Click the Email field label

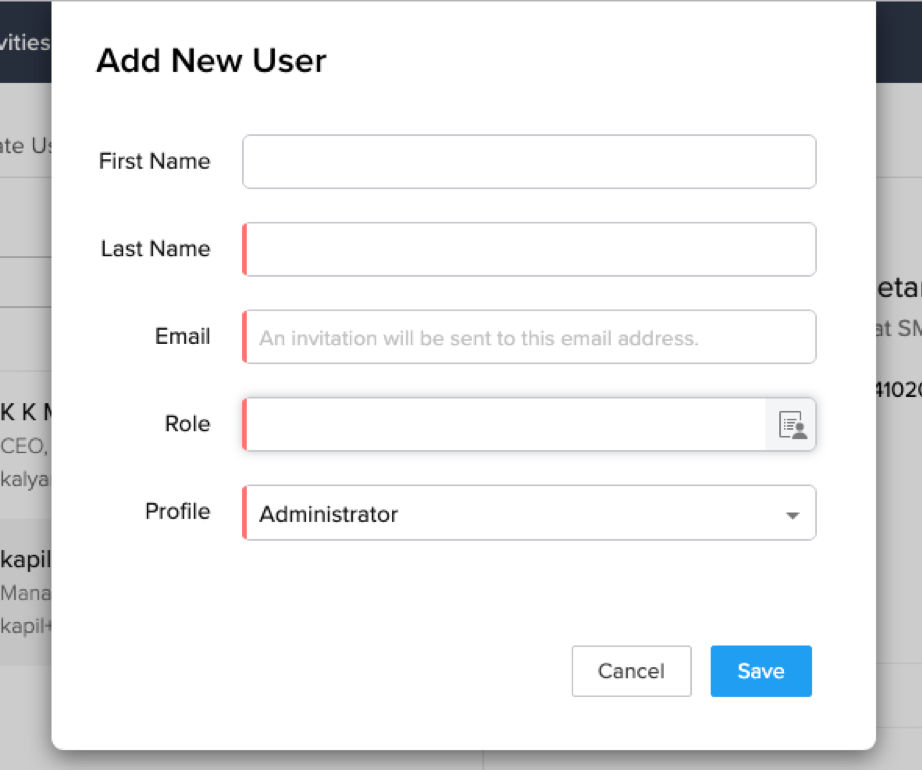pos(182,336)
